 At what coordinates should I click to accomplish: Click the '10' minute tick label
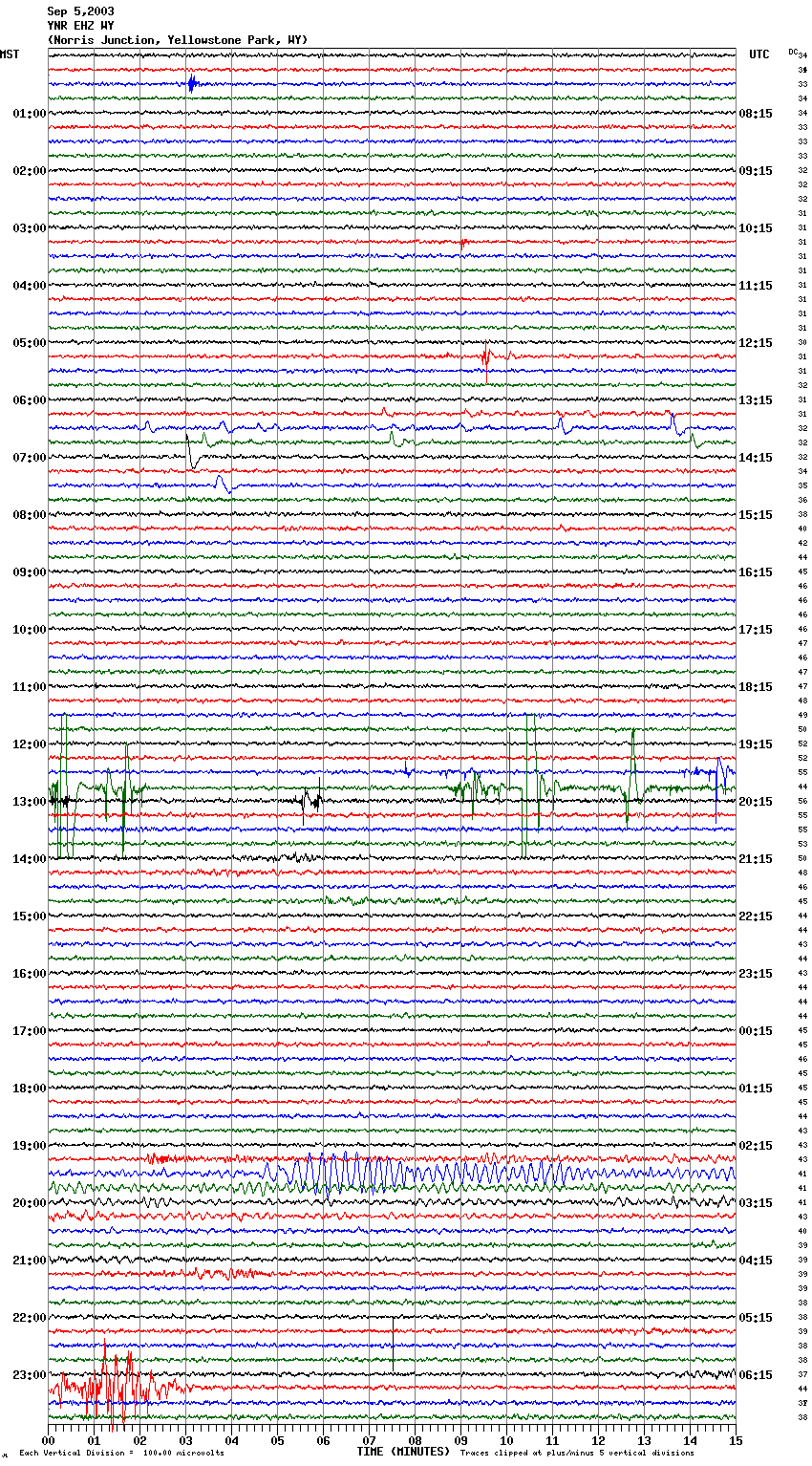[x=506, y=1440]
